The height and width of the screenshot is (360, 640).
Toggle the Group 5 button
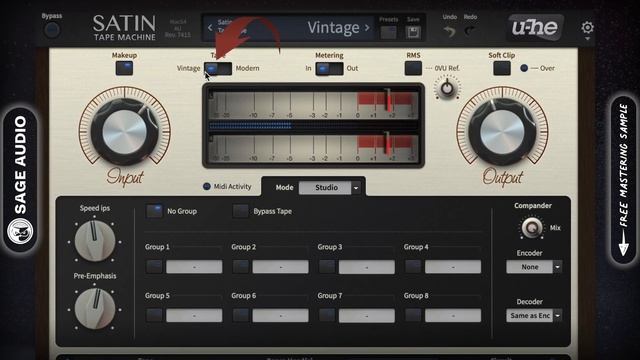(x=154, y=315)
